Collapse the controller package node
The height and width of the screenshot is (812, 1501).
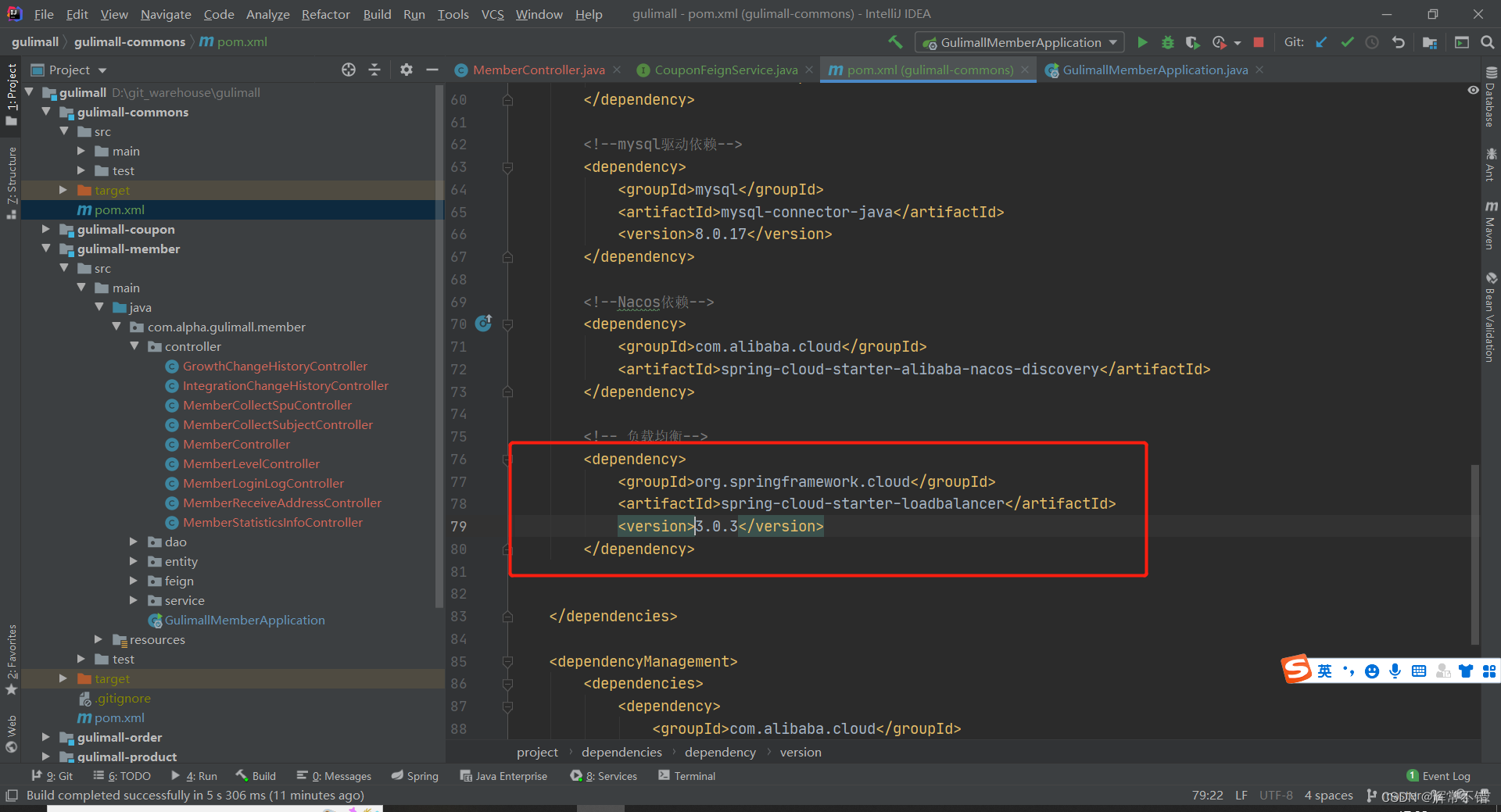click(x=135, y=346)
